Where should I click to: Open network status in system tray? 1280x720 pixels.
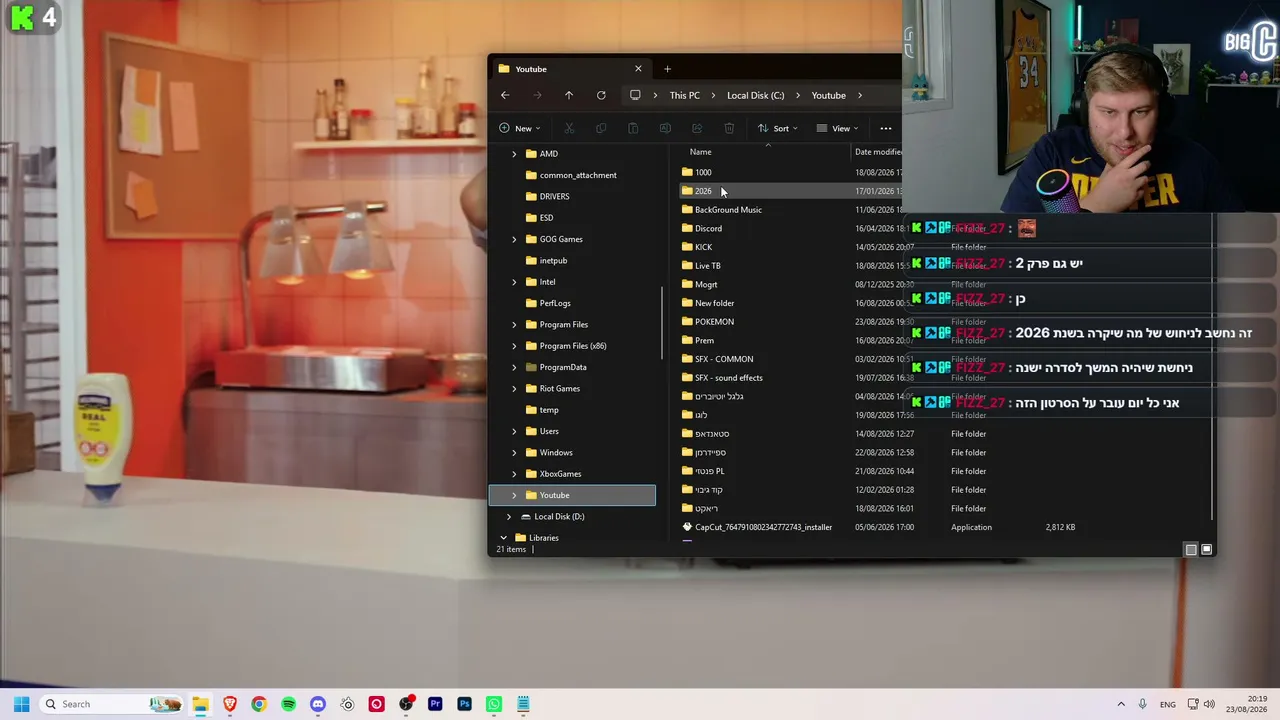(1193, 704)
